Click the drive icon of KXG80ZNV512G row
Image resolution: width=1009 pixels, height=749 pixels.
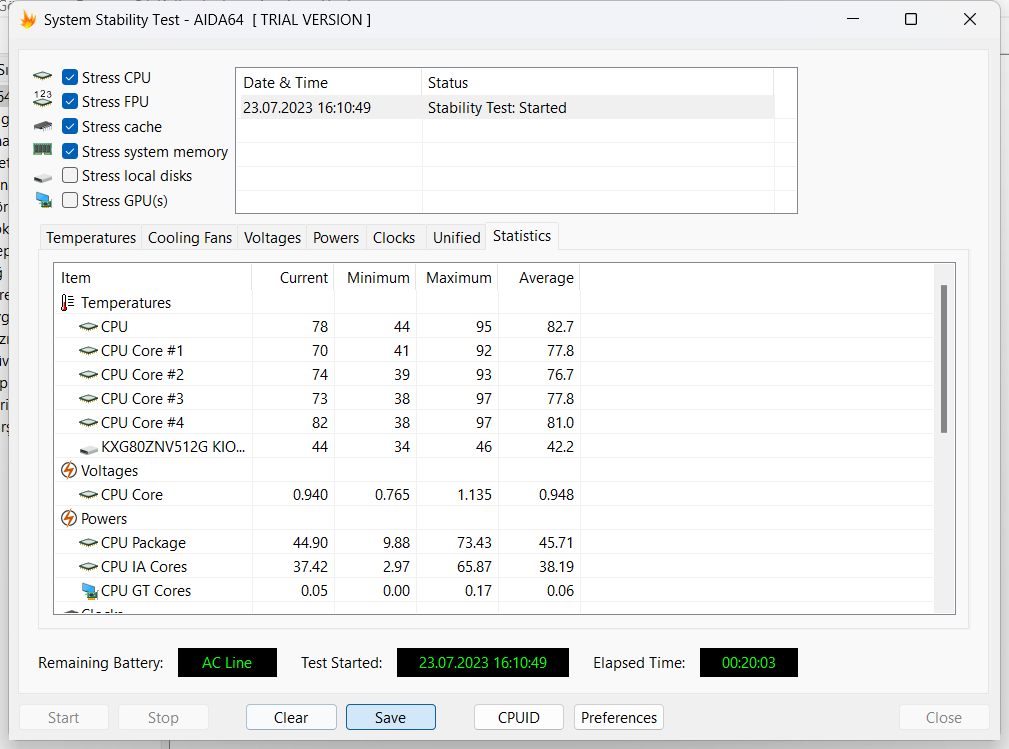click(88, 448)
